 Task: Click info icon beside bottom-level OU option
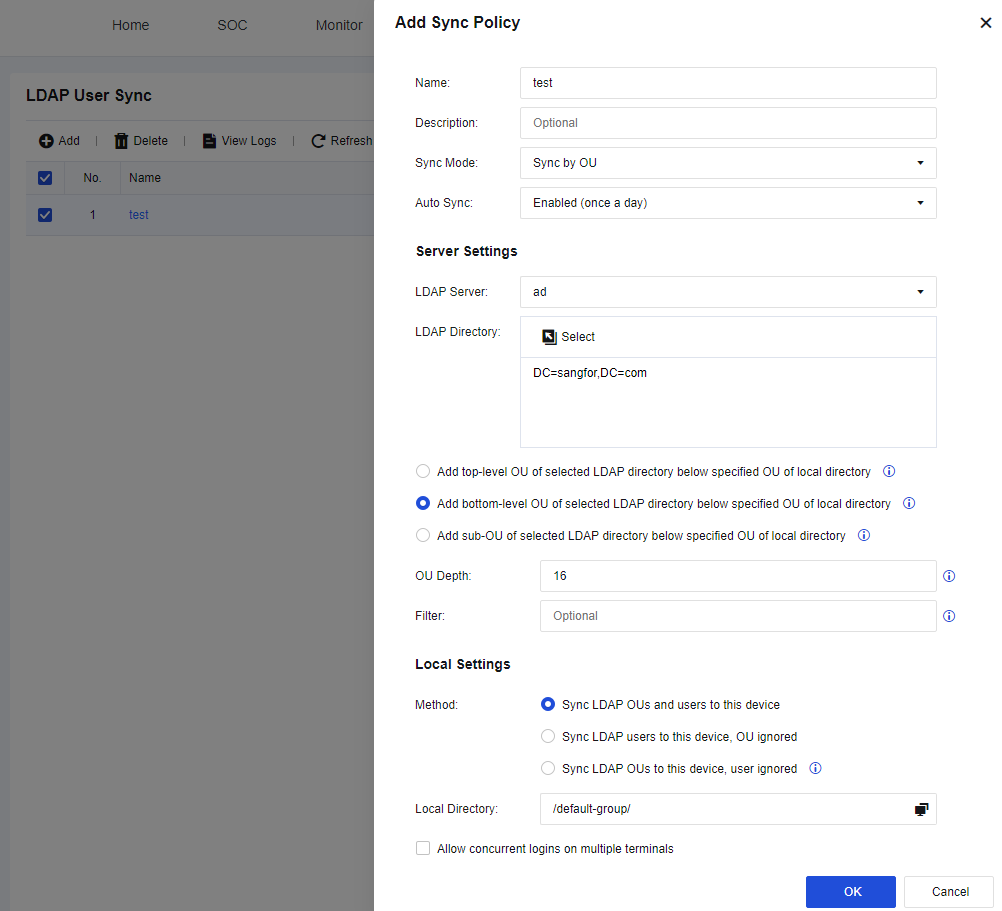pos(908,503)
